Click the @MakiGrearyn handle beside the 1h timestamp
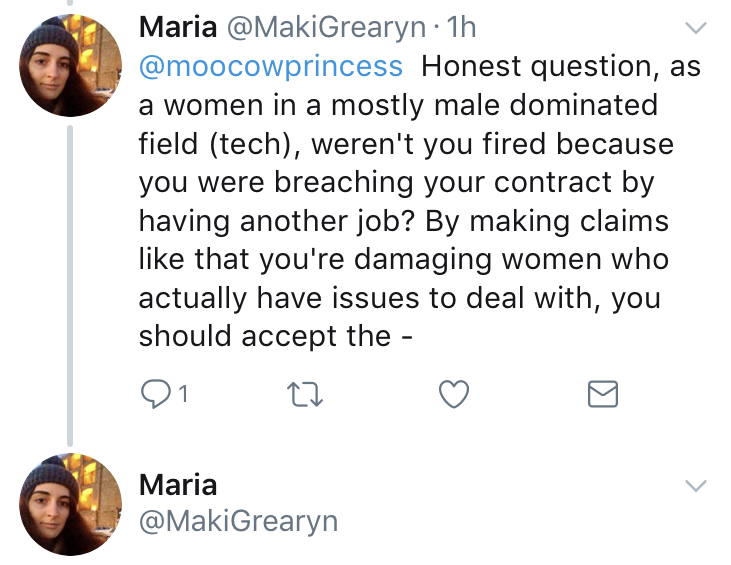This screenshot has height=565, width=731. coord(326,28)
